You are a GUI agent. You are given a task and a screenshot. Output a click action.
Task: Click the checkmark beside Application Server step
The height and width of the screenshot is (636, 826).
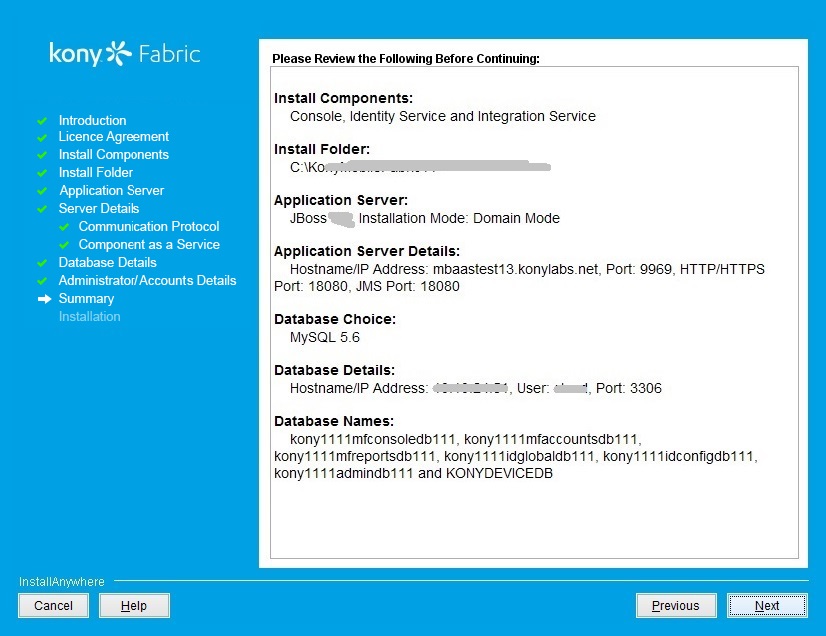tap(42, 191)
